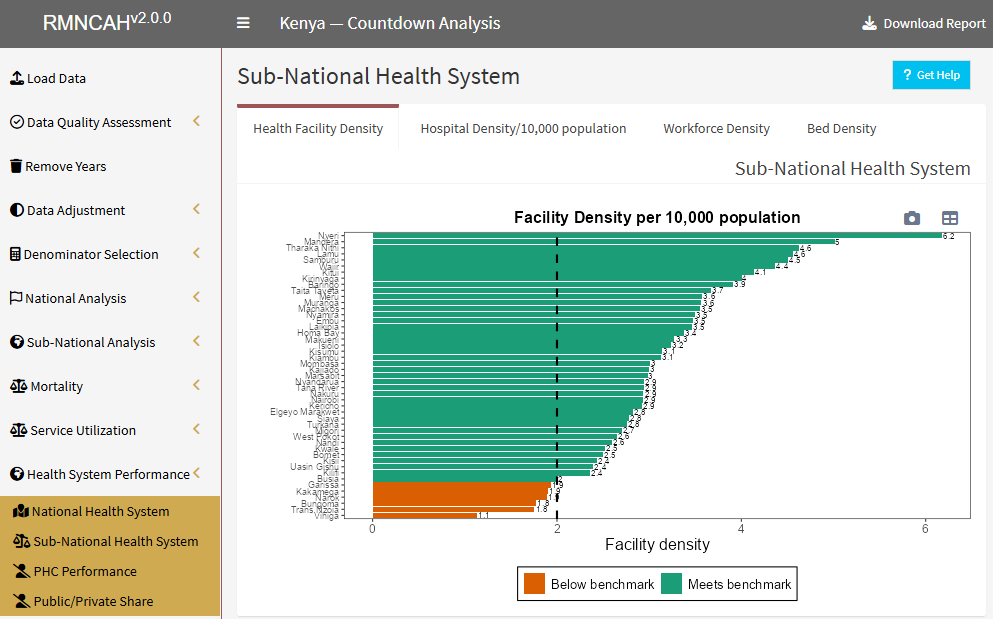The height and width of the screenshot is (619, 993).
Task: Toggle the hamburger sidebar menu icon
Action: click(x=243, y=23)
